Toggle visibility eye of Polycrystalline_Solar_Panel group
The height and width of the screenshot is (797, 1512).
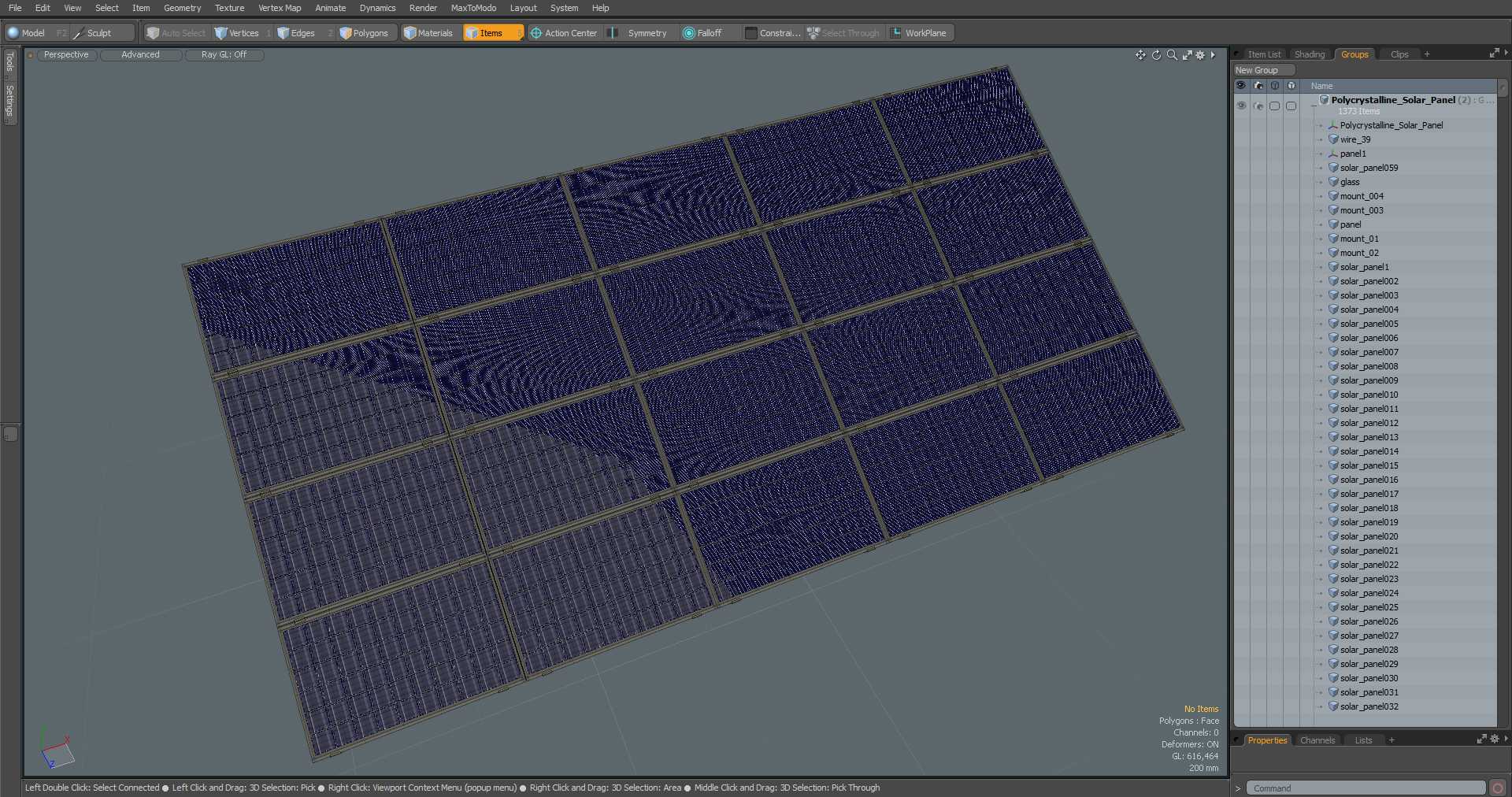[1241, 106]
